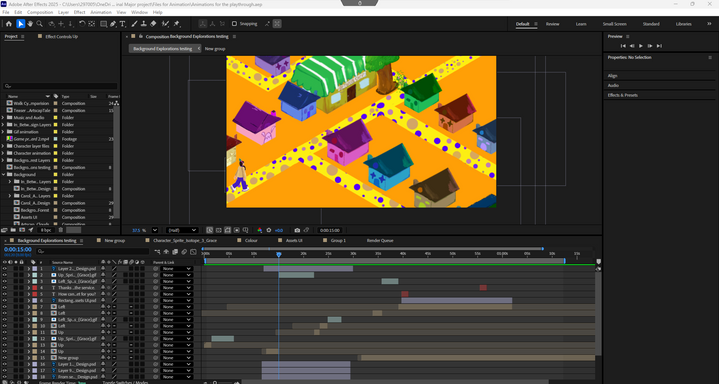Hide layer 6 Rectangle assets UI.psd
This screenshot has height=384, width=719.
5,301
